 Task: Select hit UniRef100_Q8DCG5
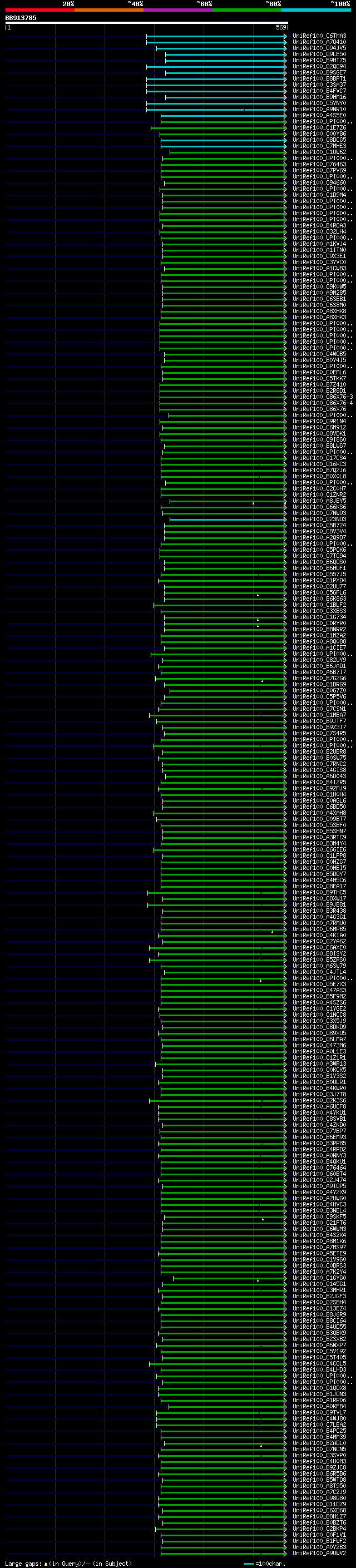click(x=319, y=140)
